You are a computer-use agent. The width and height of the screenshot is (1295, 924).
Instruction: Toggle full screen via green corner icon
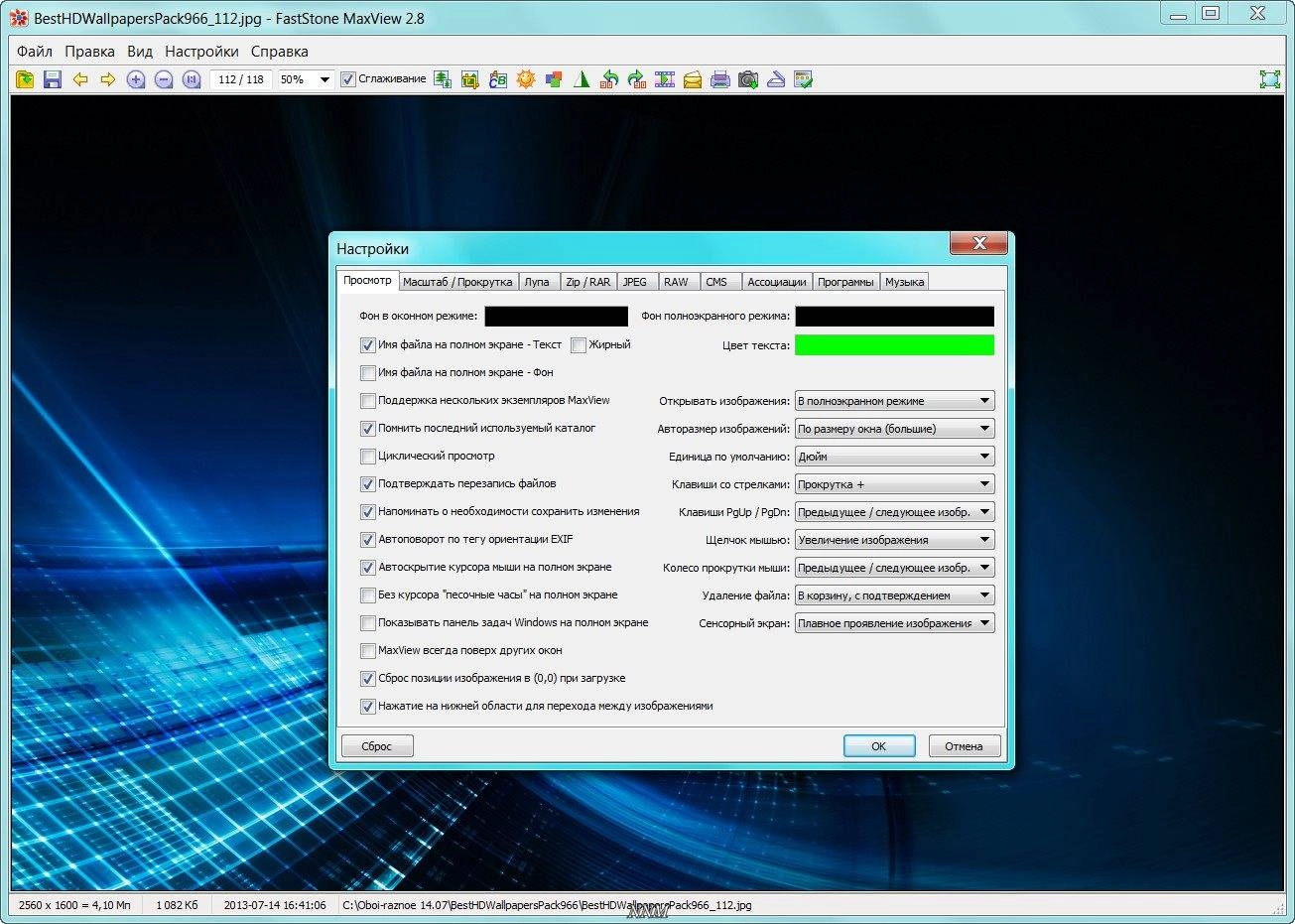point(1270,79)
